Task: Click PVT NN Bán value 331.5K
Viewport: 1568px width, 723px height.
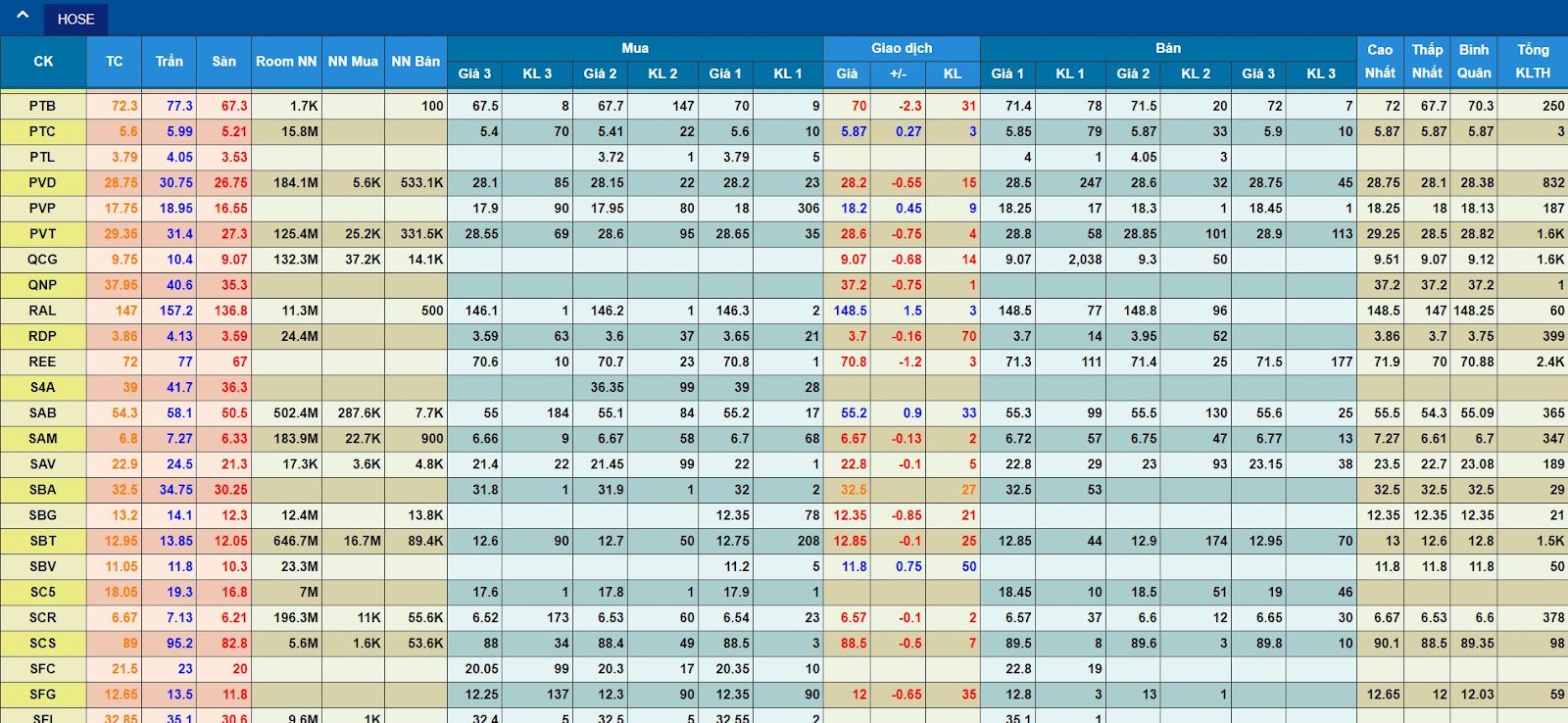Action: point(422,234)
